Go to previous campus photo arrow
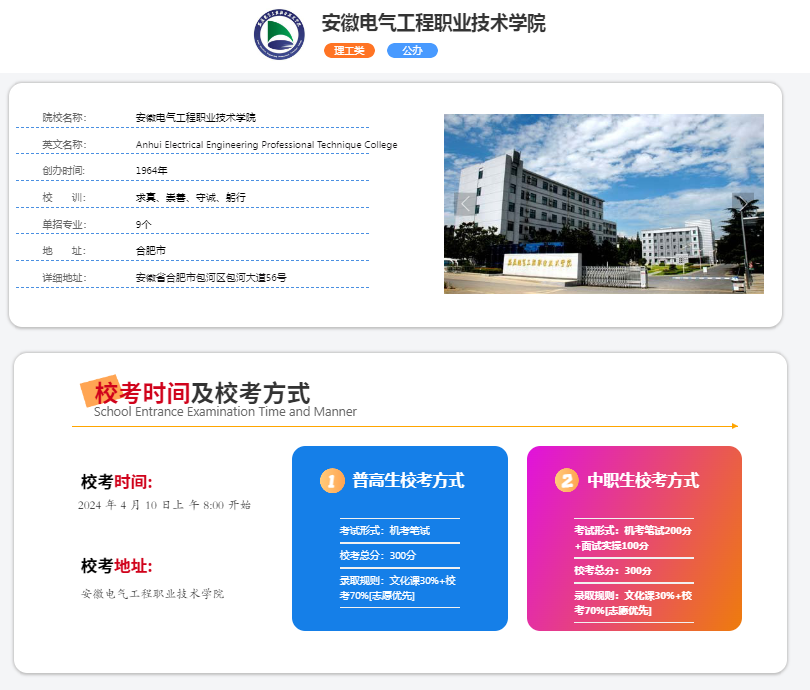Screen dimensions: 810x690 pos(465,204)
